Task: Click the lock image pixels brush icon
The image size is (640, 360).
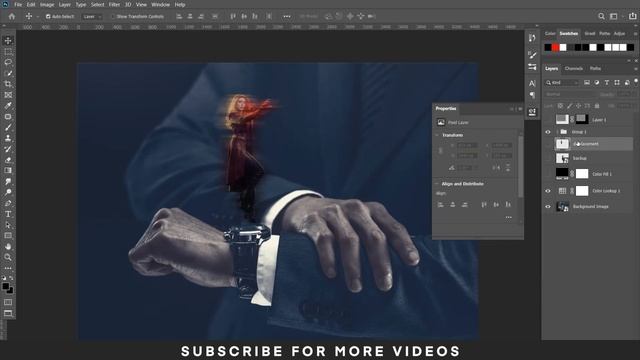Action: click(569, 106)
